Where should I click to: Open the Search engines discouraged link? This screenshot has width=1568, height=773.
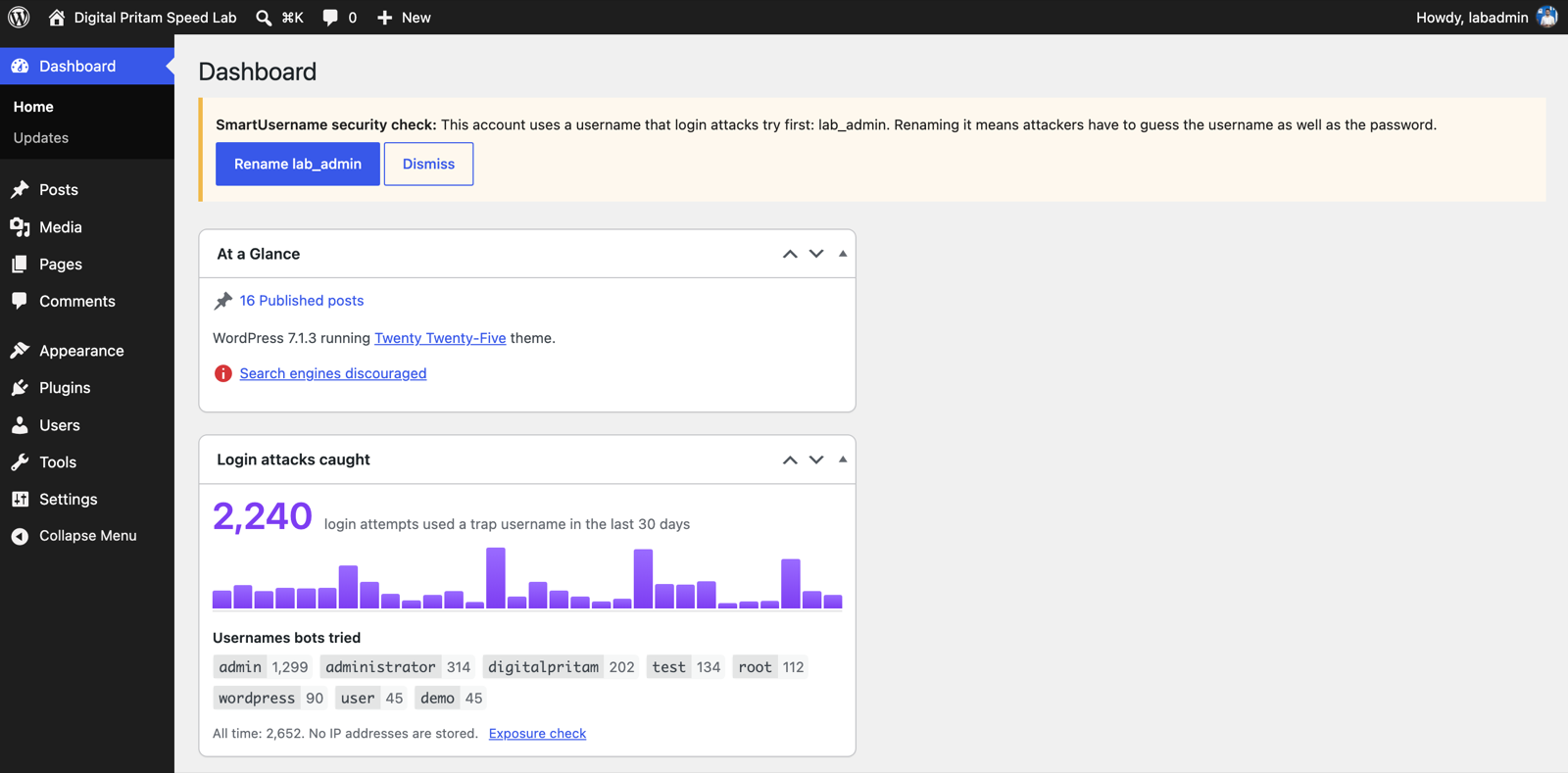point(333,373)
